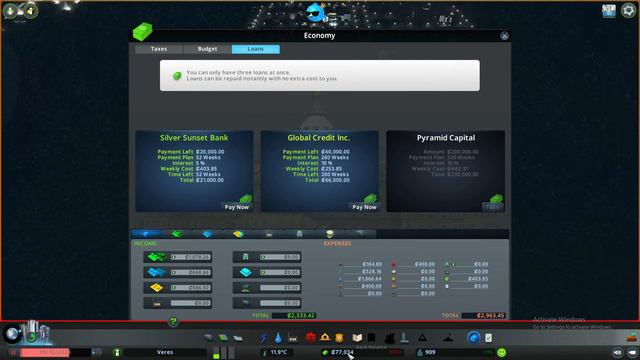The image size is (640, 360).
Task: Click the loan limit info message box
Action: click(320, 76)
